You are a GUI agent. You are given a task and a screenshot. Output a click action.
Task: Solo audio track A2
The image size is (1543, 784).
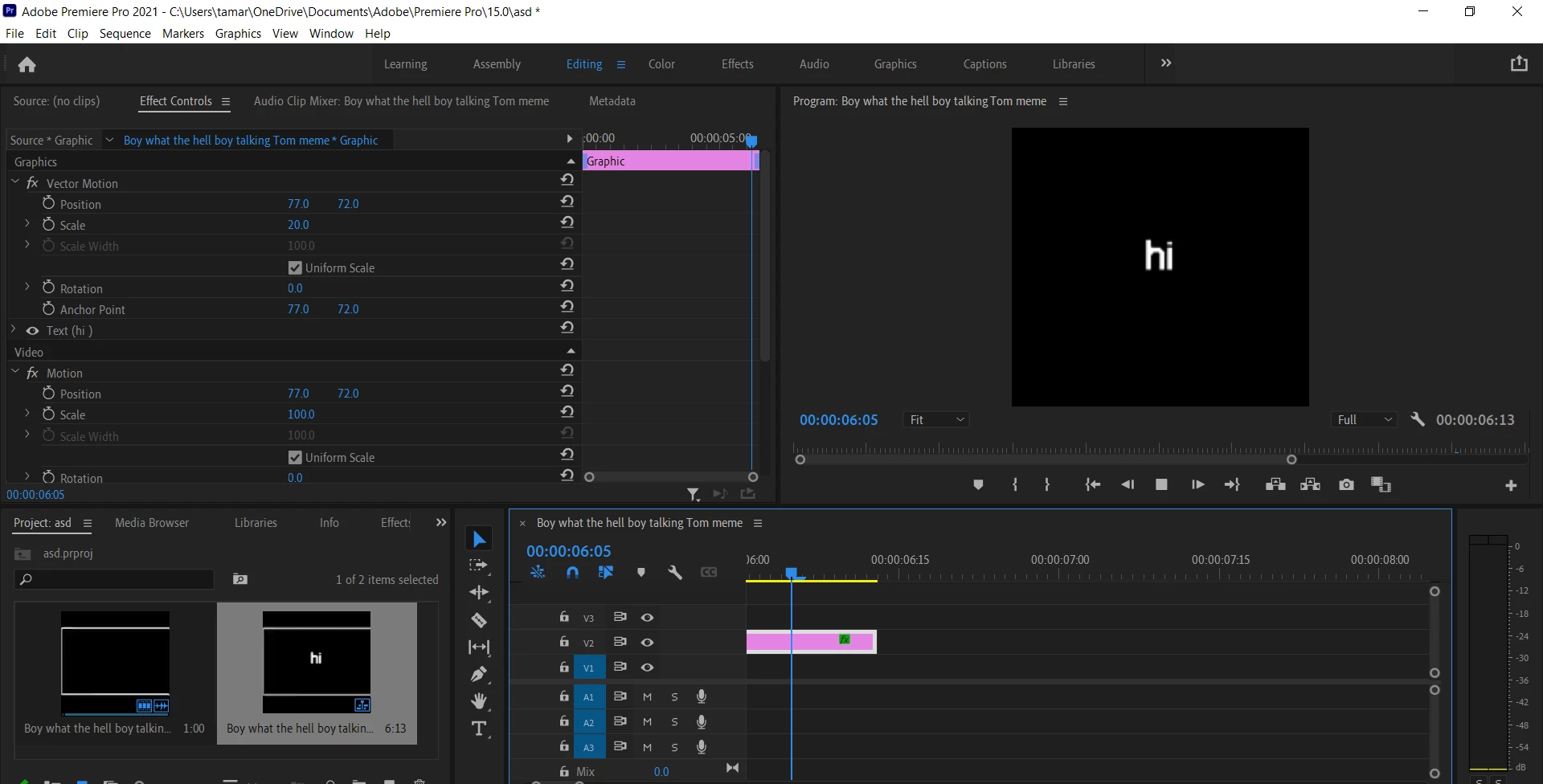[x=674, y=722]
